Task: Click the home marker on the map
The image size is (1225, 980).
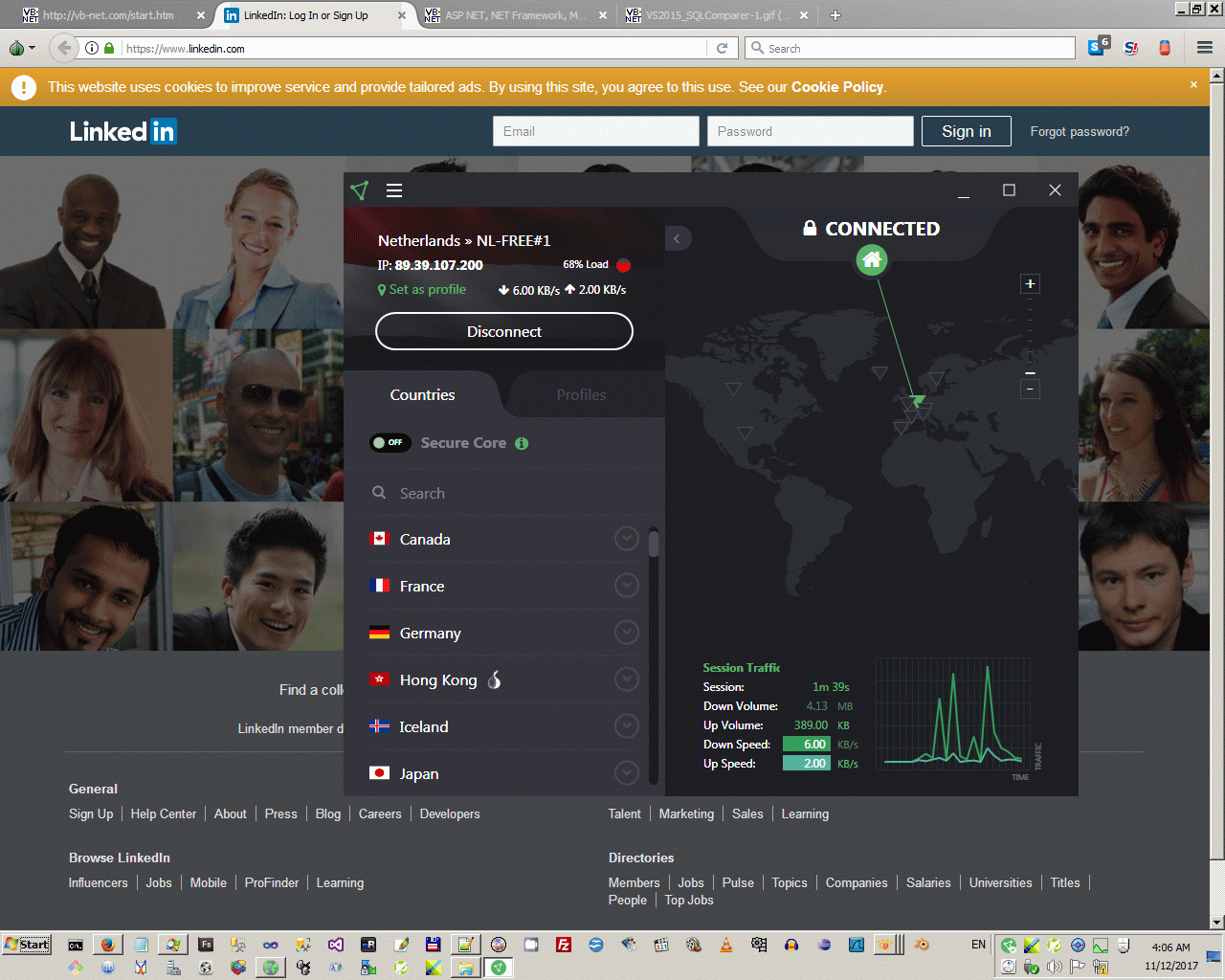Action: click(872, 259)
